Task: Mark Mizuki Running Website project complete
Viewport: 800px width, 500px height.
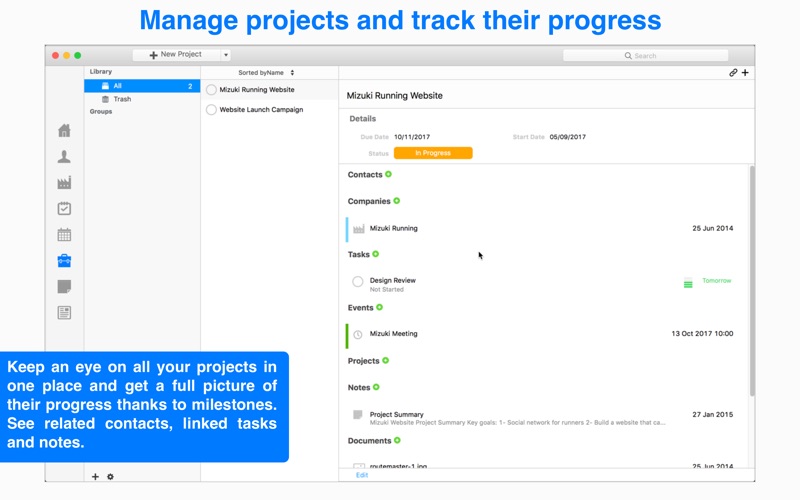Action: [x=211, y=90]
